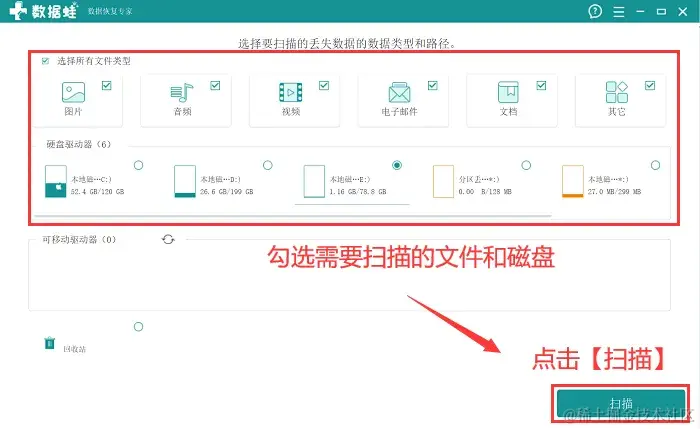Uncheck the 视频 checkbox
700x429 pixels.
[x=324, y=85]
